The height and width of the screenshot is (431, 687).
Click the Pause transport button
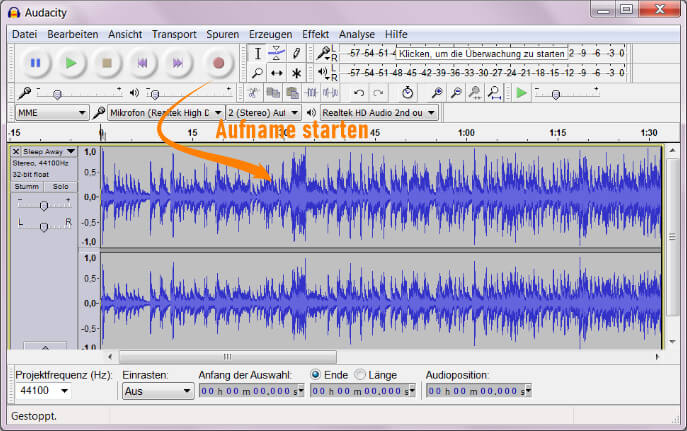(35, 63)
